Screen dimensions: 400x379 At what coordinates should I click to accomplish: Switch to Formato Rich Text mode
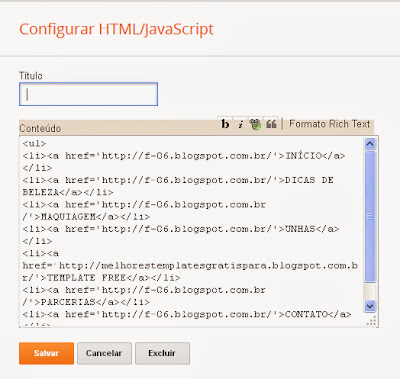point(329,124)
